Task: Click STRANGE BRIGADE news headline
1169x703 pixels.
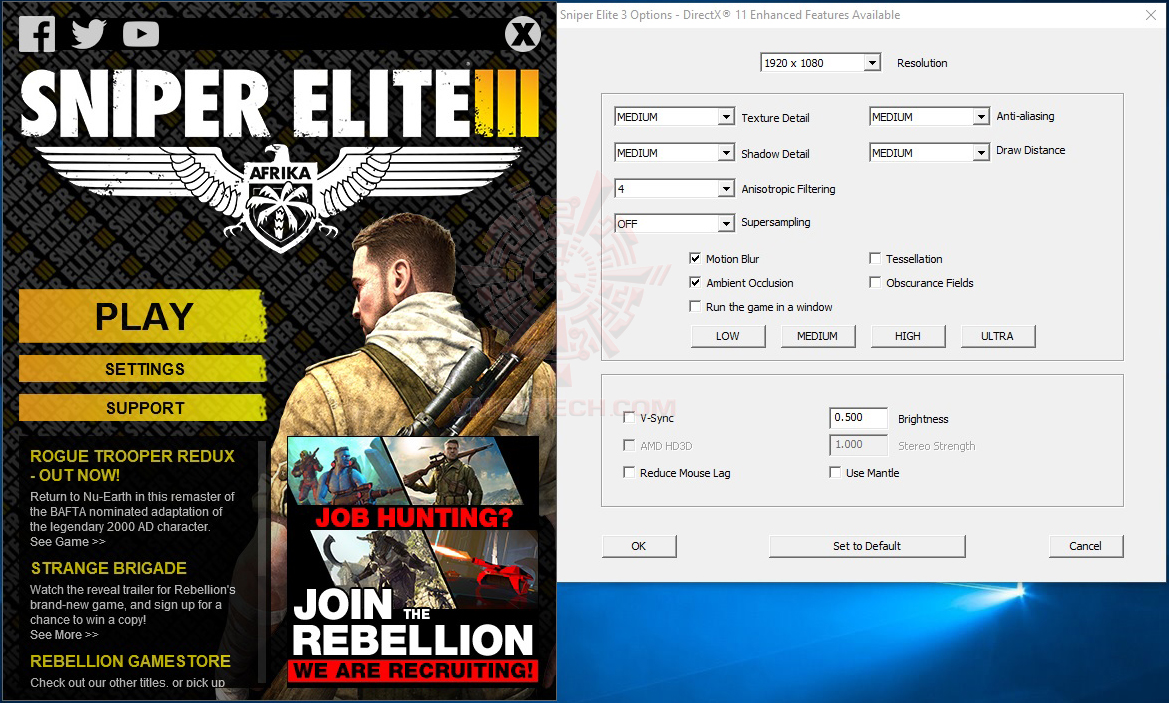Action: click(109, 568)
